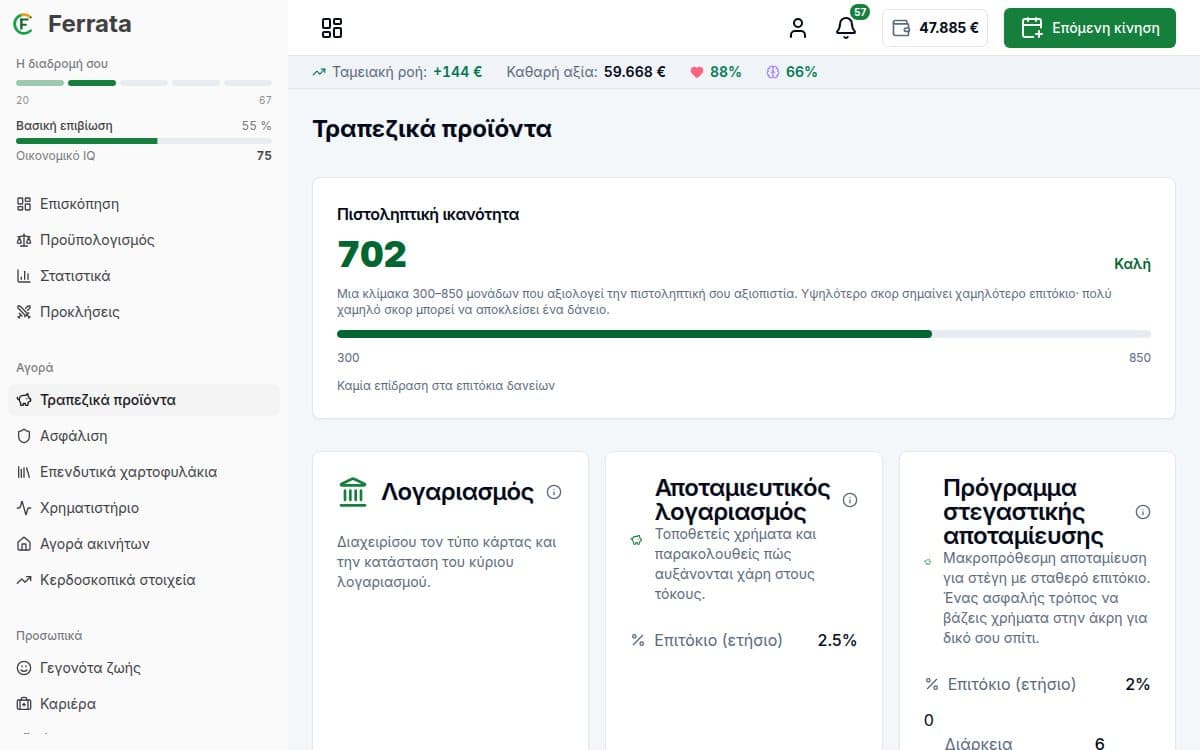The image size is (1200, 750).
Task: Click the brain icon next to 66%
Action: coord(772,72)
